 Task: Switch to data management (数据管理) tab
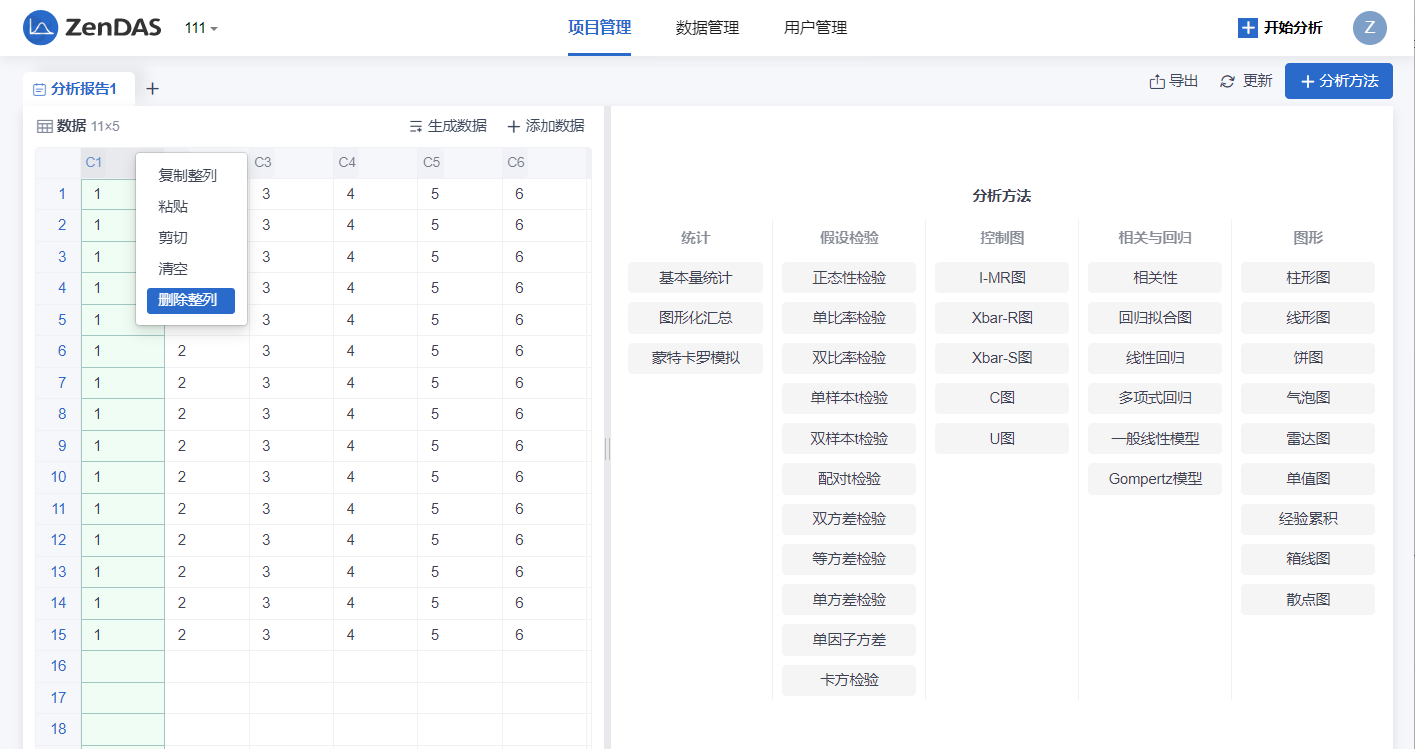(707, 28)
